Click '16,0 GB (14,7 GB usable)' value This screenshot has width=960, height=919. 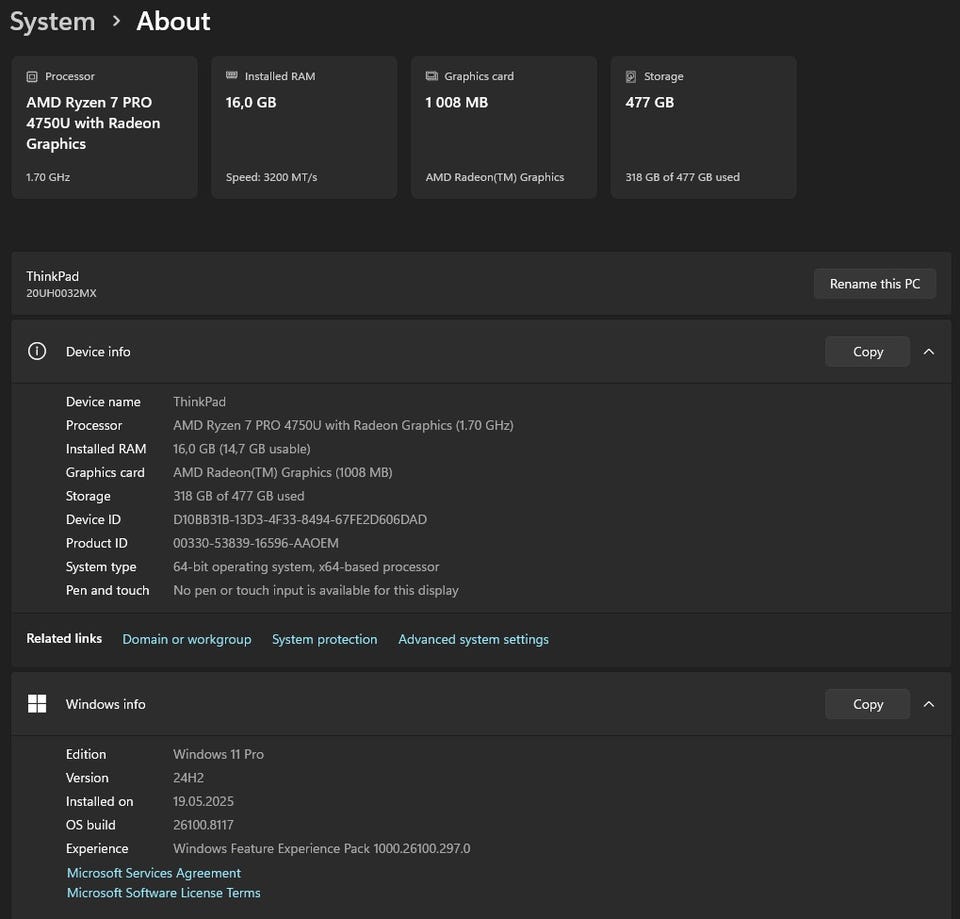[x=242, y=449]
